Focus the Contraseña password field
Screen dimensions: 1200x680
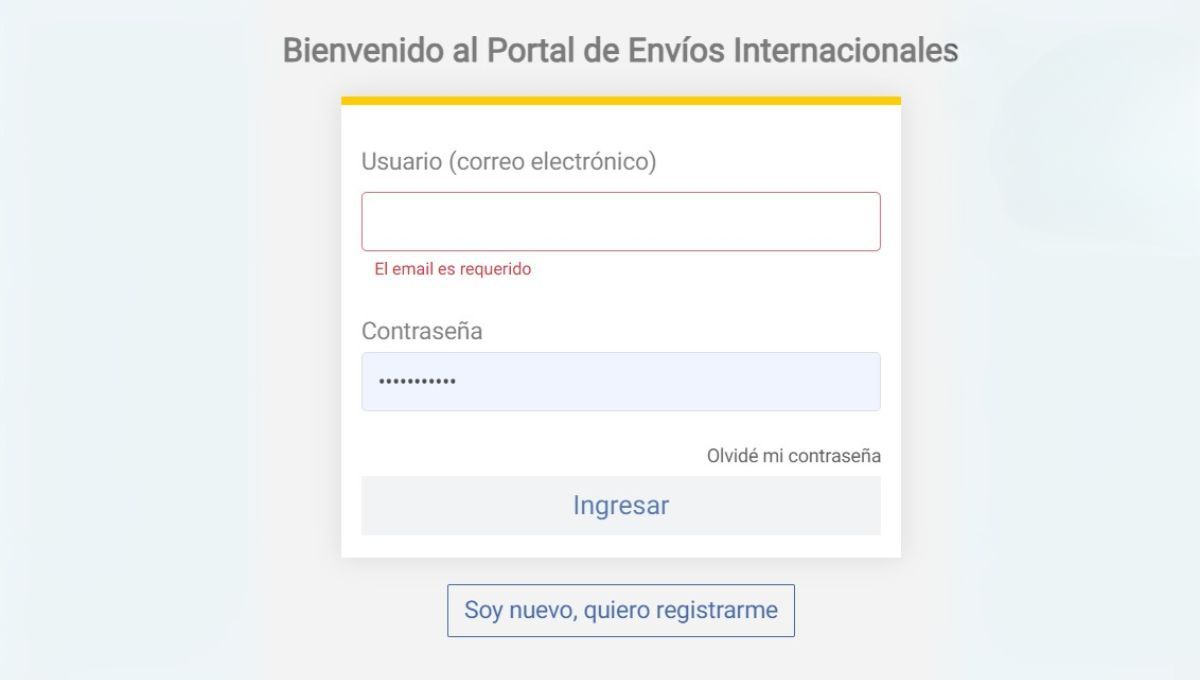(x=620, y=381)
